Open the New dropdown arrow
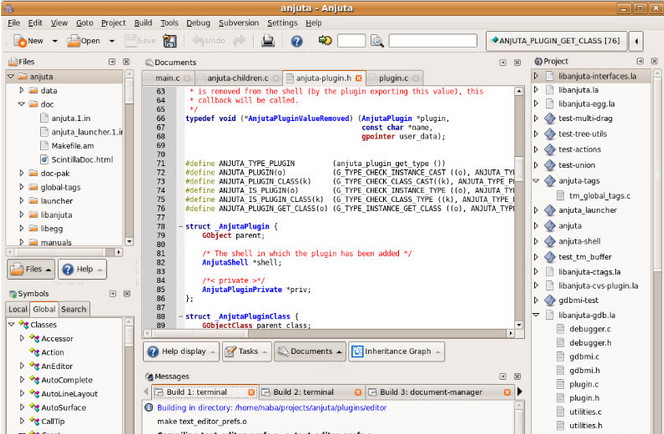Screen dimensions: 664x434 (x=55, y=41)
